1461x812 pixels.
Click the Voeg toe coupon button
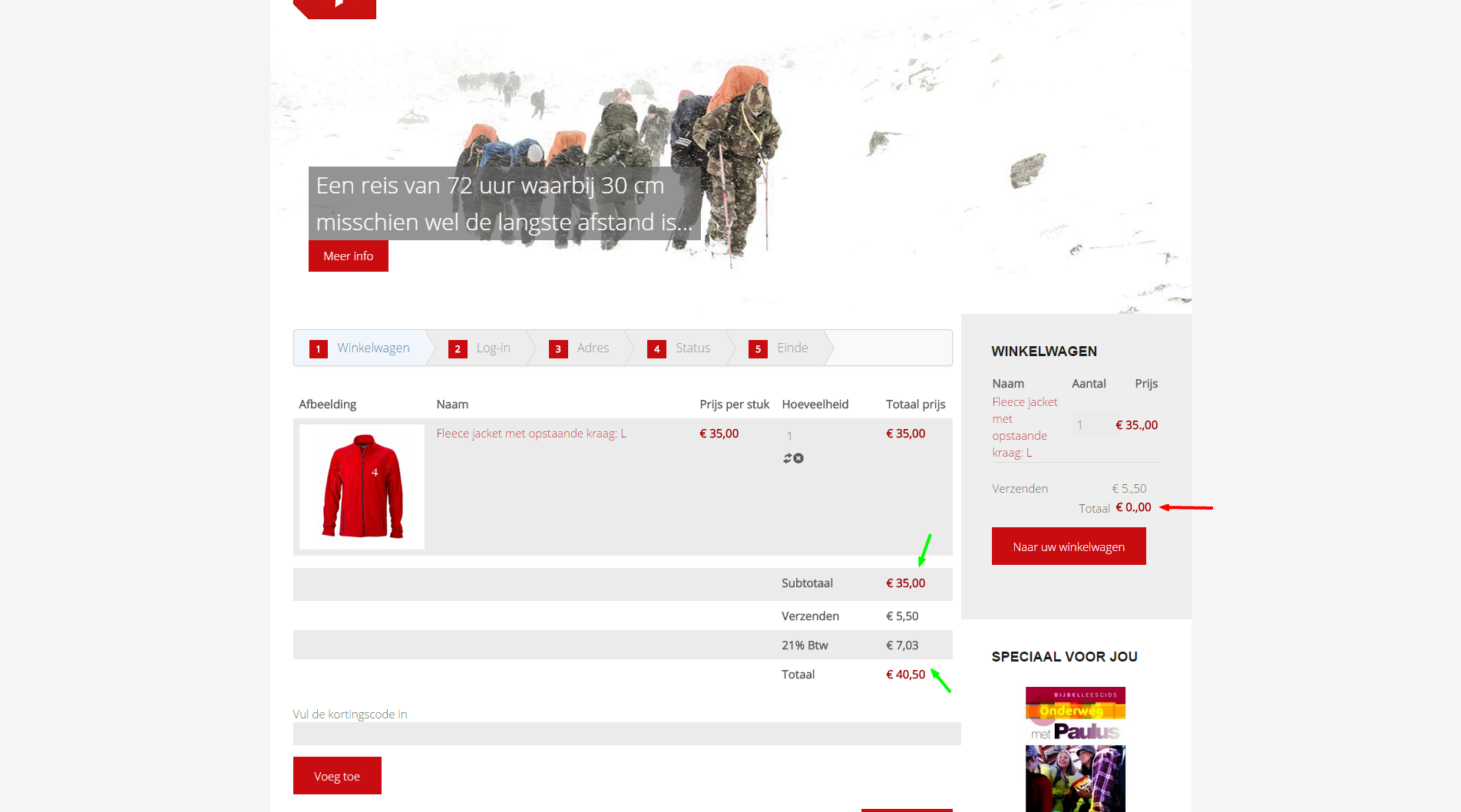click(x=337, y=776)
